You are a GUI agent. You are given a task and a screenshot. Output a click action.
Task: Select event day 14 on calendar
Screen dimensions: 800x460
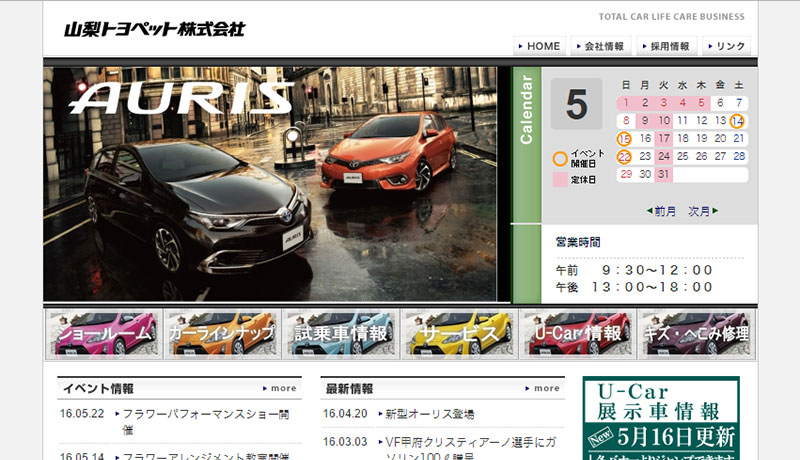737,121
